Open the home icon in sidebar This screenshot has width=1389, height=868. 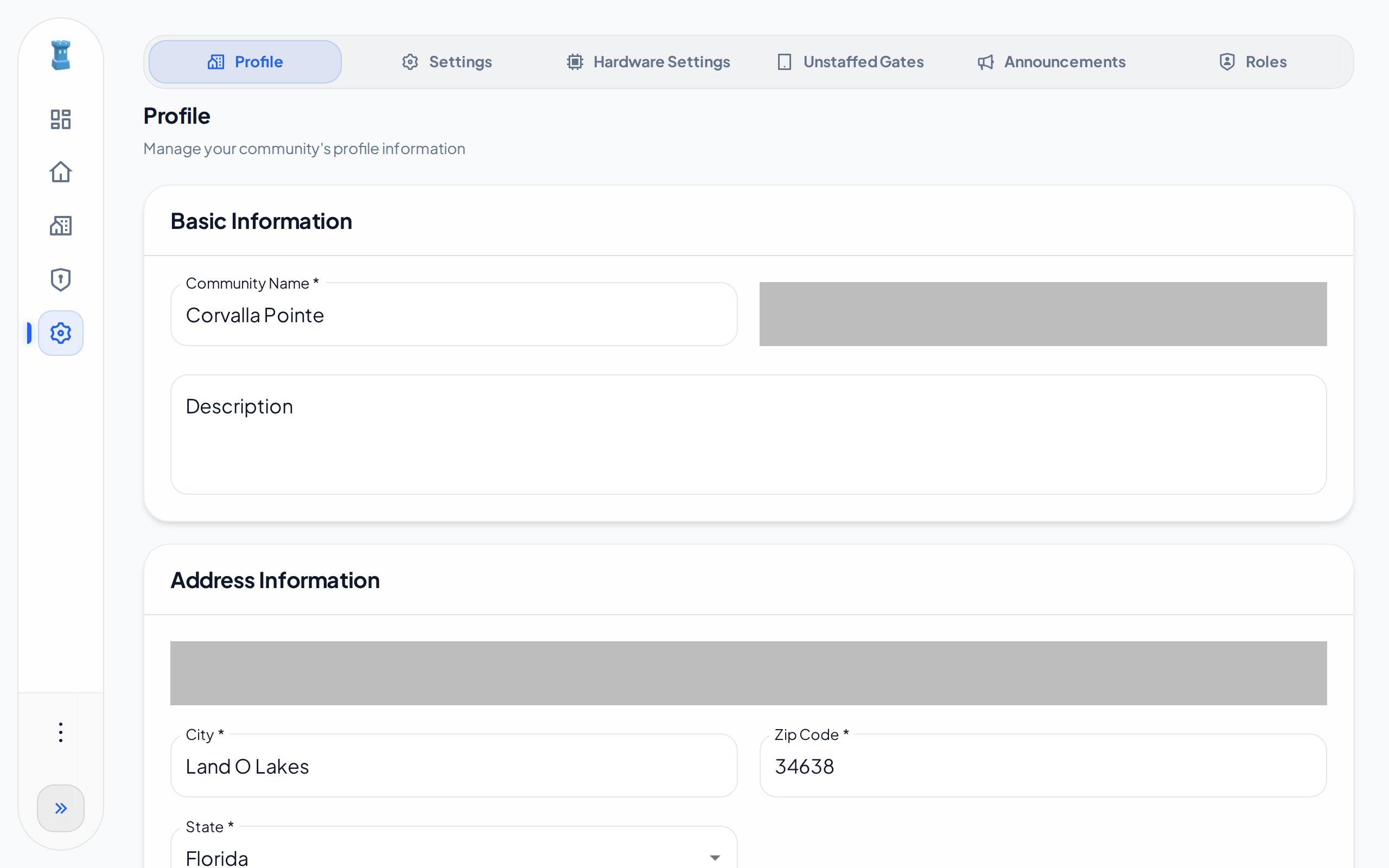pos(61,172)
